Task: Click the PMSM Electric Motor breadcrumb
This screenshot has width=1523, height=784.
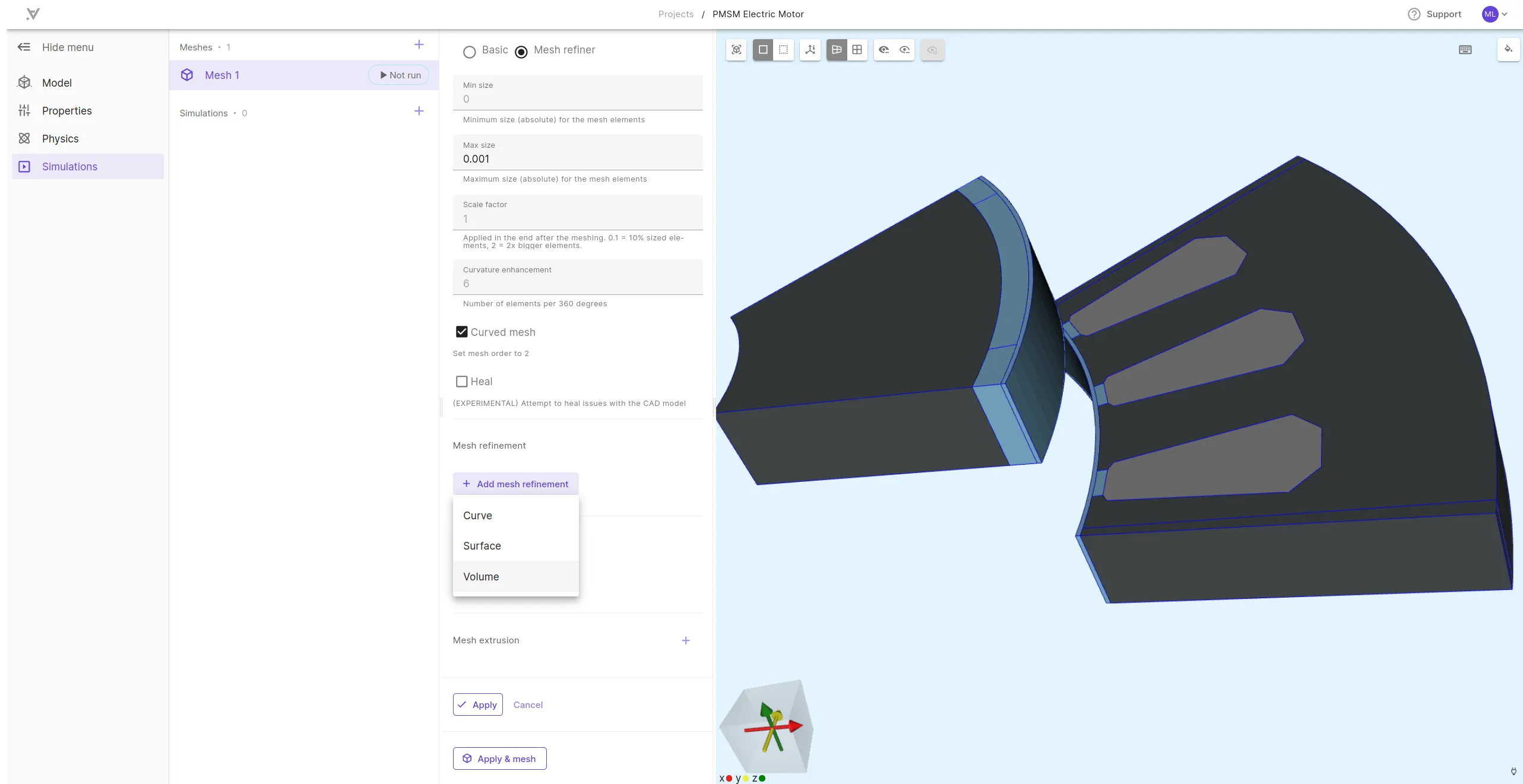Action: click(758, 14)
